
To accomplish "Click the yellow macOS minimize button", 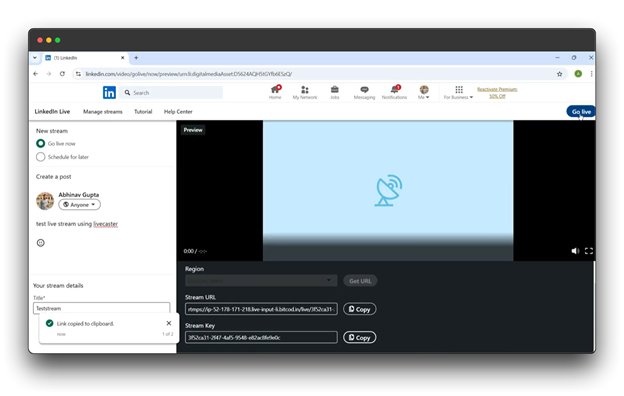I will click(x=49, y=40).
